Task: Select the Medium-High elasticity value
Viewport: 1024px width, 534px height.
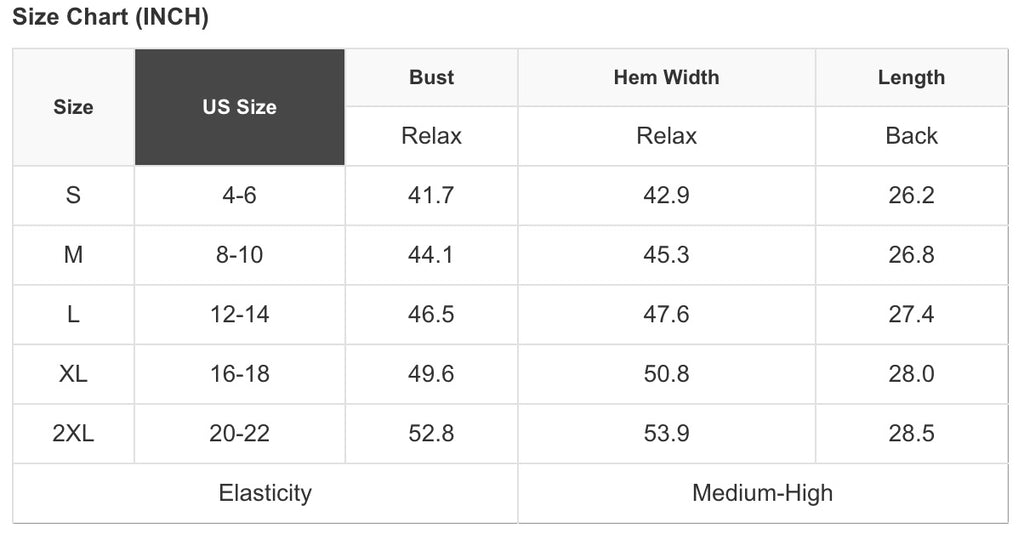Action: 762,493
